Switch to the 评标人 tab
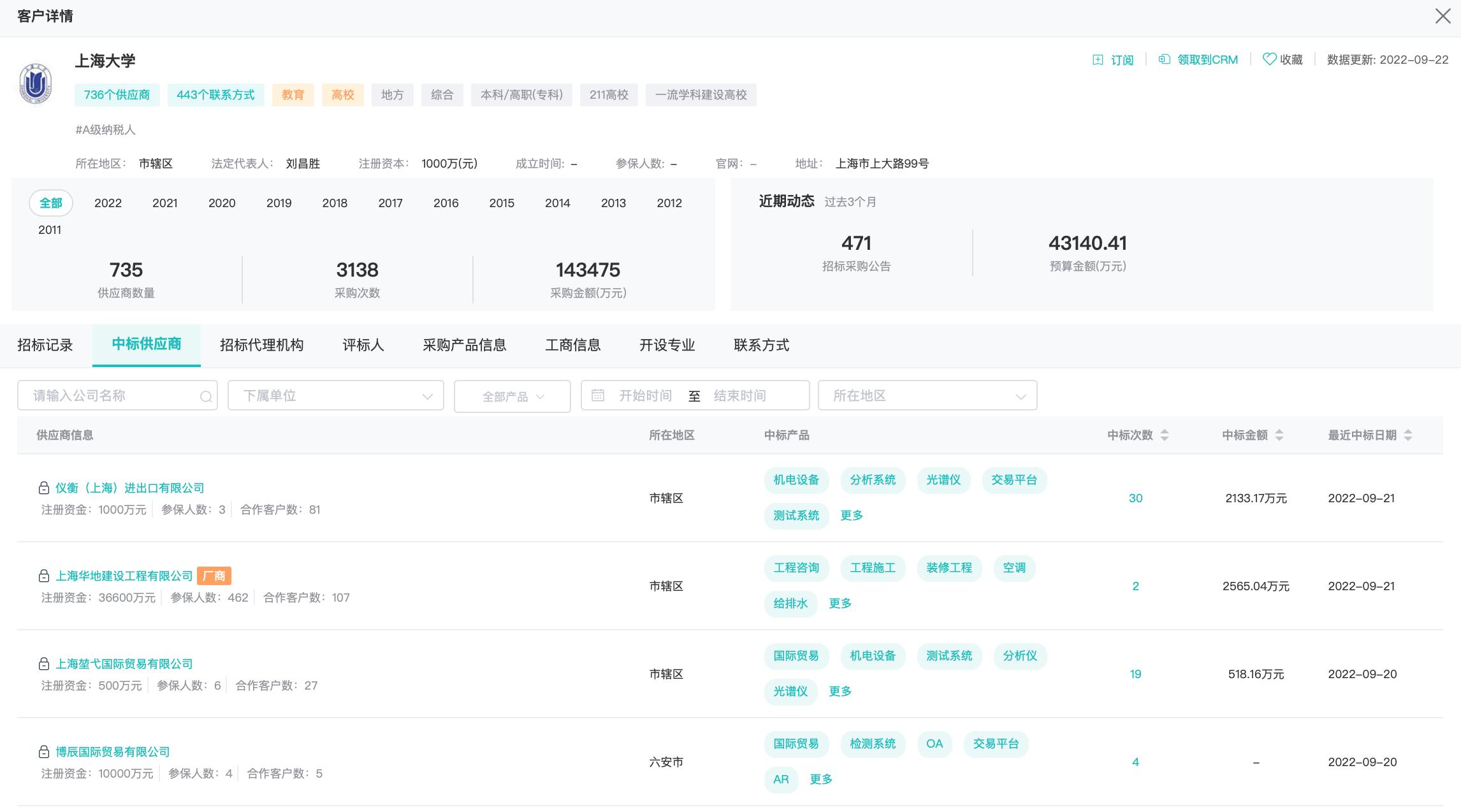 [x=363, y=345]
